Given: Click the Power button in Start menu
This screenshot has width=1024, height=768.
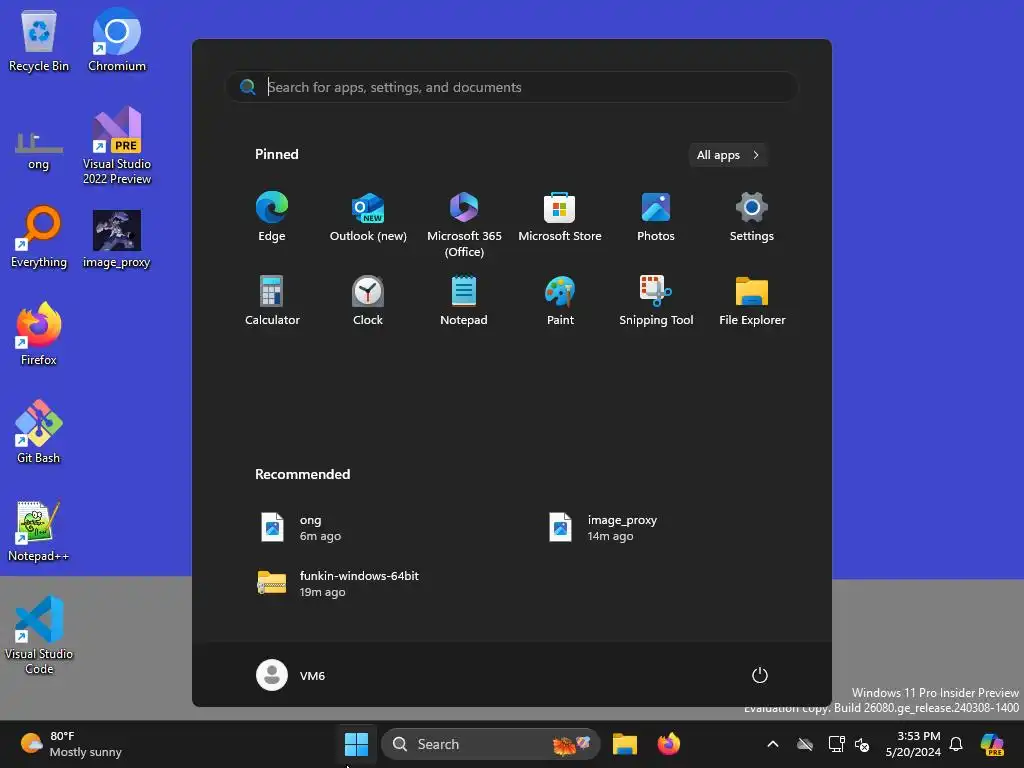Looking at the screenshot, I should click(x=760, y=675).
